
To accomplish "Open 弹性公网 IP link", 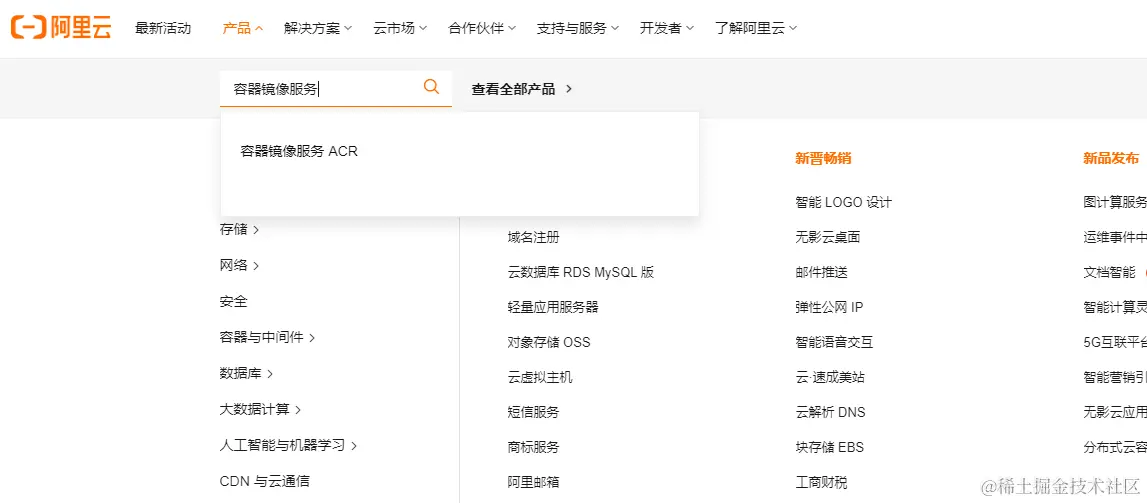I will coord(830,307).
